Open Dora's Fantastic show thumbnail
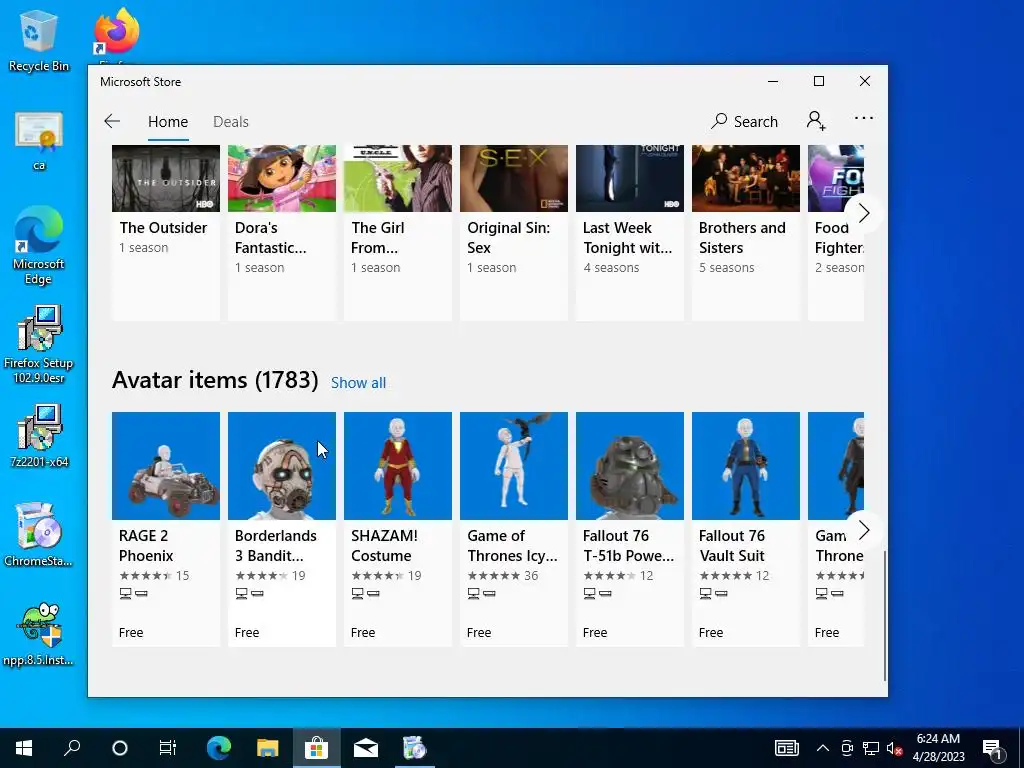Viewport: 1024px width, 768px height. [281, 178]
